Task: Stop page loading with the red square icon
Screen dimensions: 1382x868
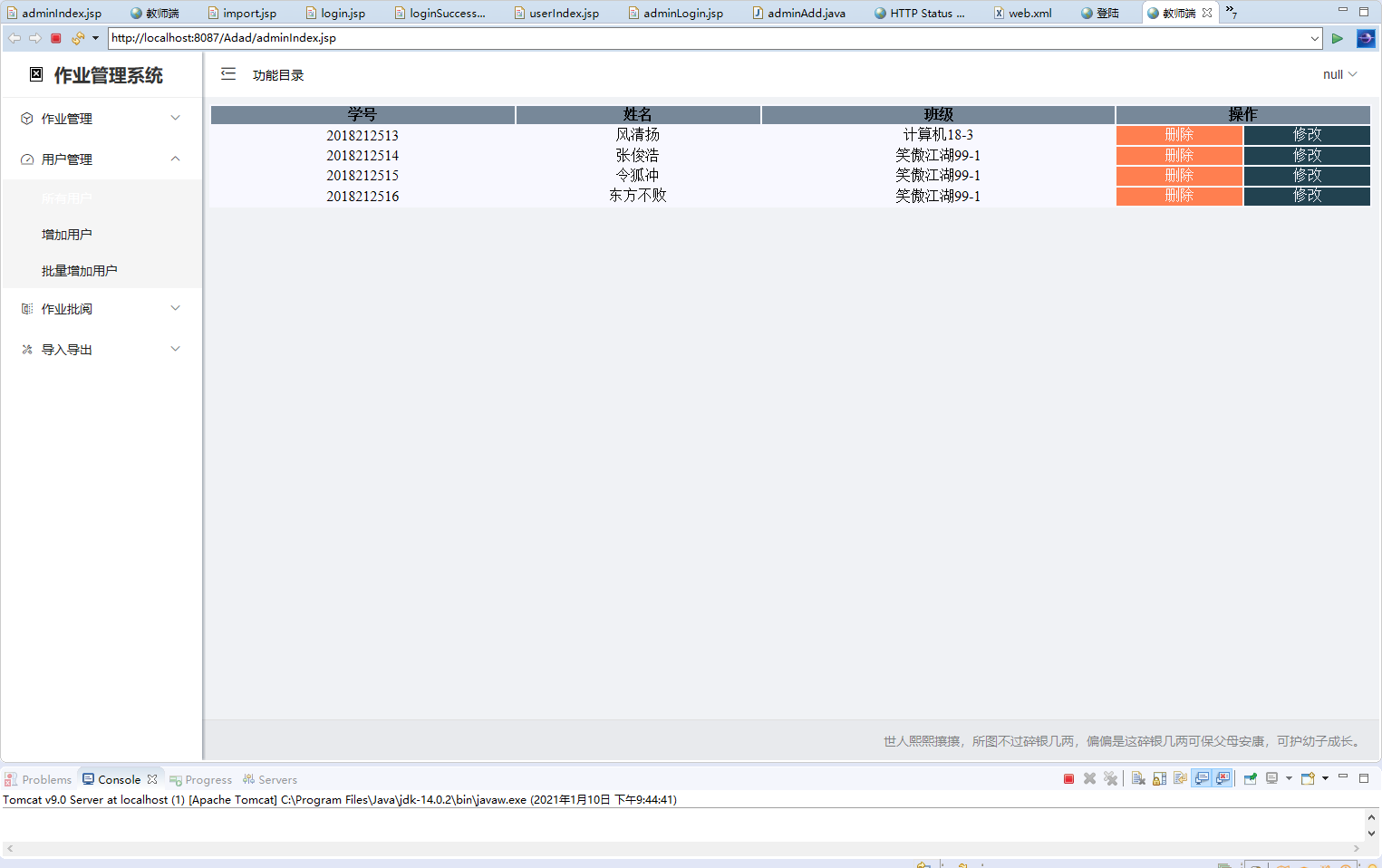Action: click(56, 38)
